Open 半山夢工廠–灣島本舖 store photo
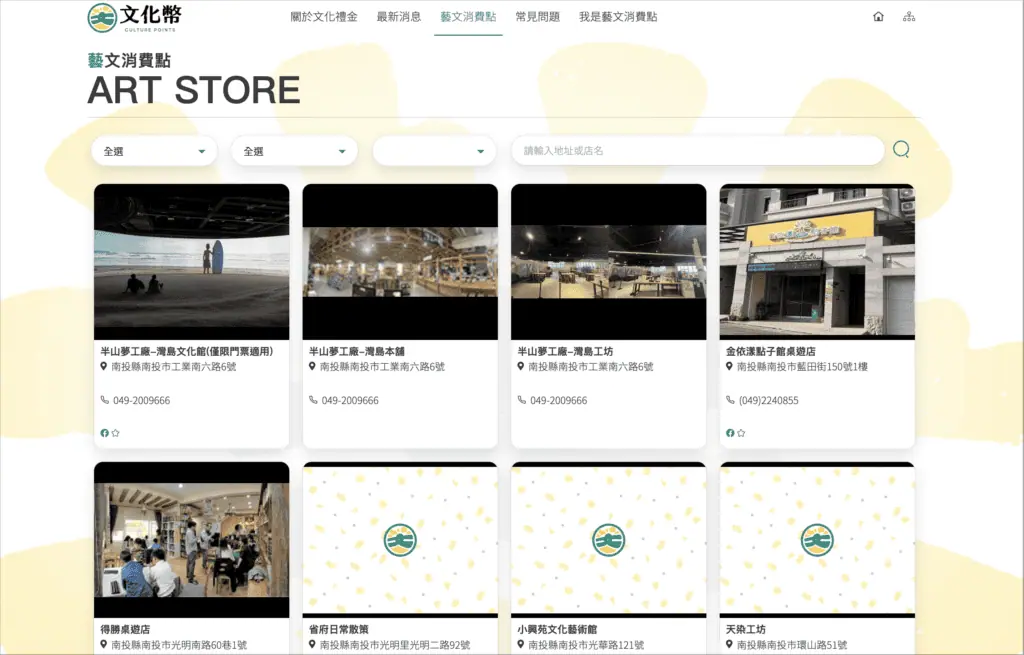 click(x=400, y=262)
